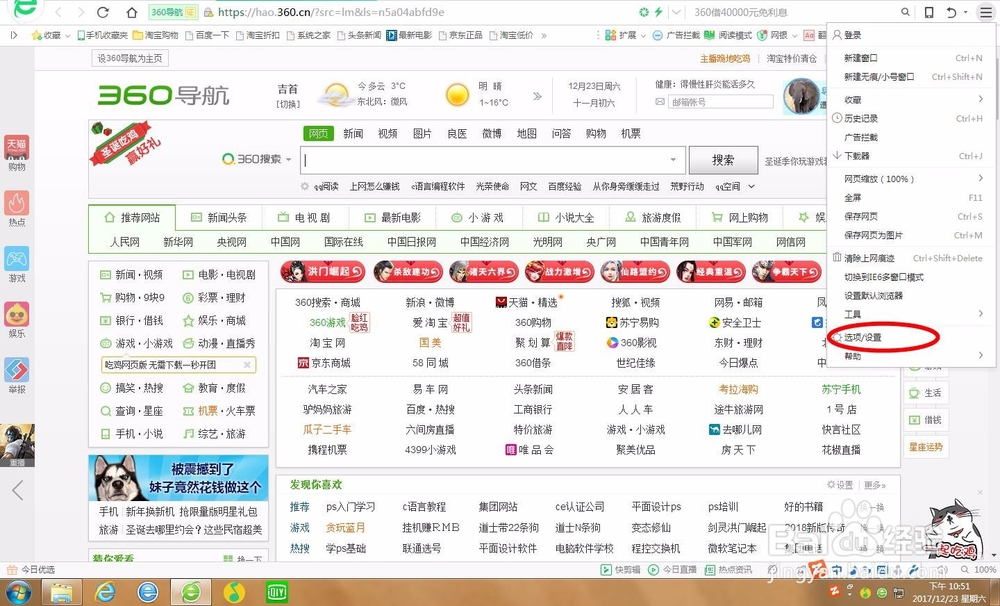Open the 娱乐 sidebar icon

pyautogui.click(x=17, y=314)
